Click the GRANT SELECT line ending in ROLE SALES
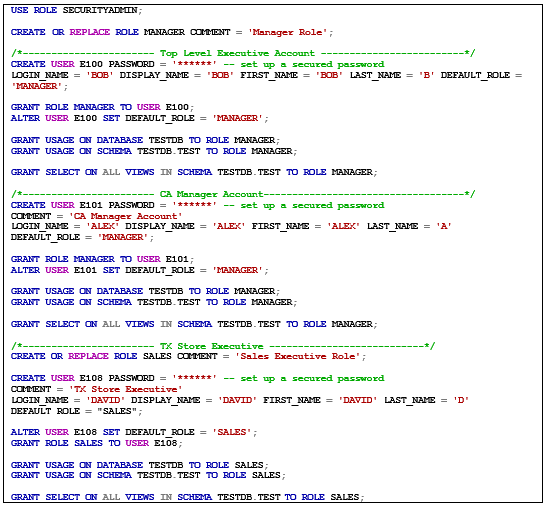The width and height of the screenshot is (546, 507). click(187, 497)
